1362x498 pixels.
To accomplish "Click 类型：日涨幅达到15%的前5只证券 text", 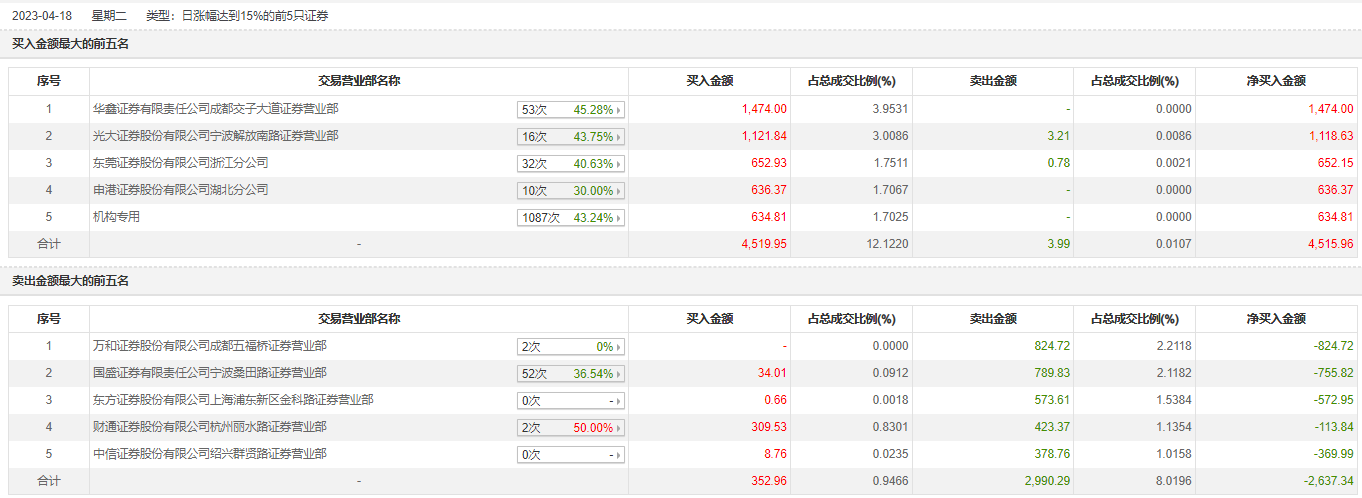I will click(237, 16).
